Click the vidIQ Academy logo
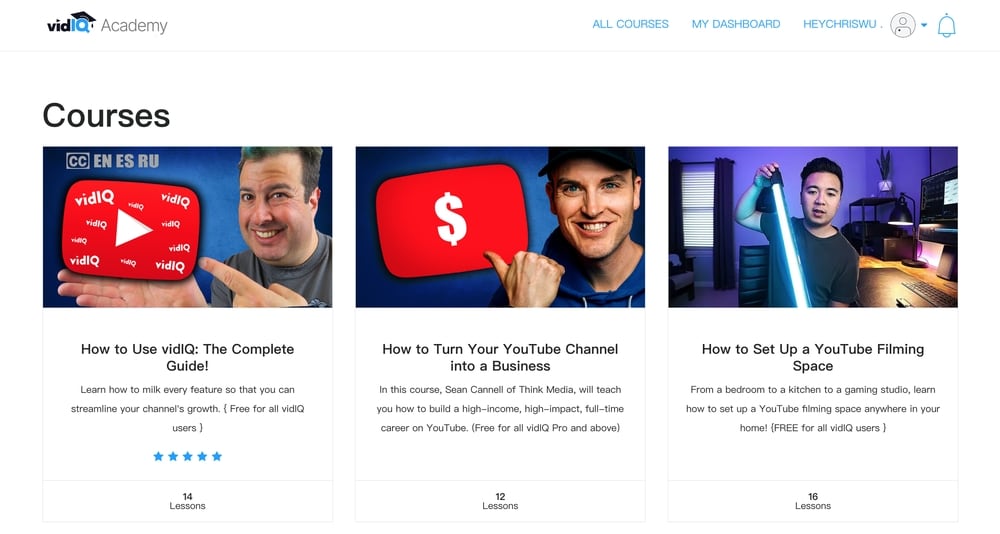This screenshot has width=1000, height=534. pyautogui.click(x=107, y=24)
